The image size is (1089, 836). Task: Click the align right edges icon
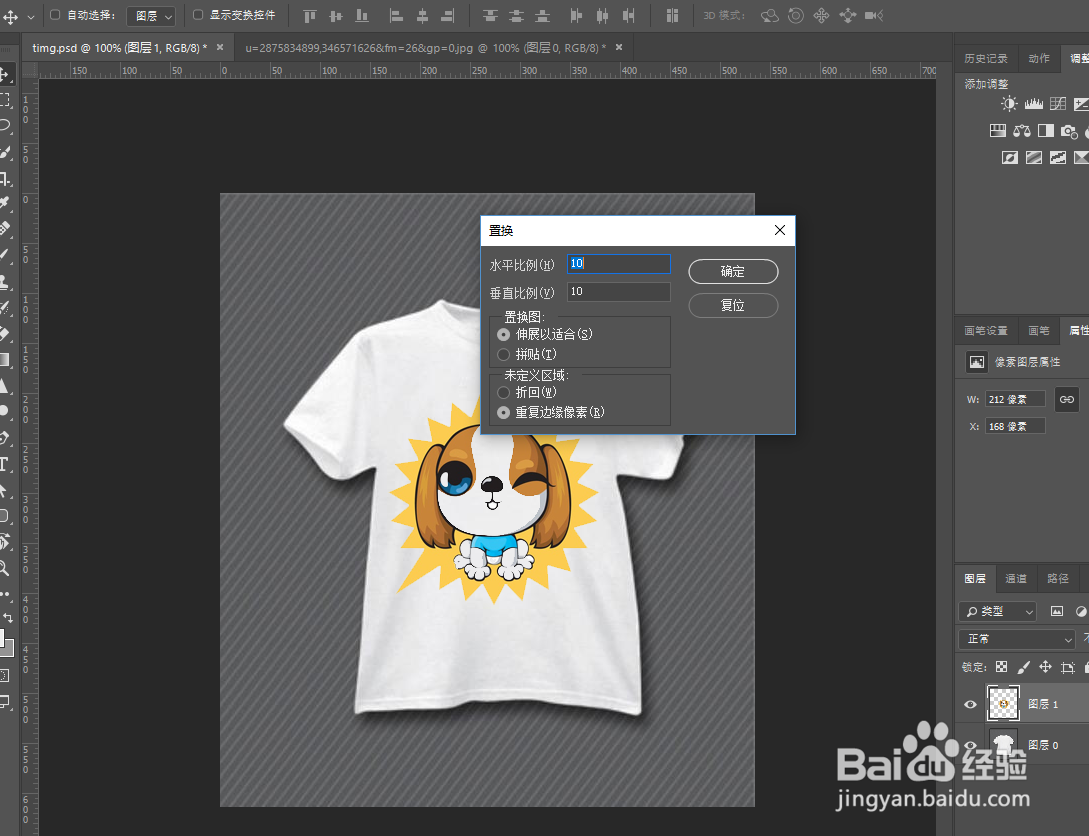(448, 15)
